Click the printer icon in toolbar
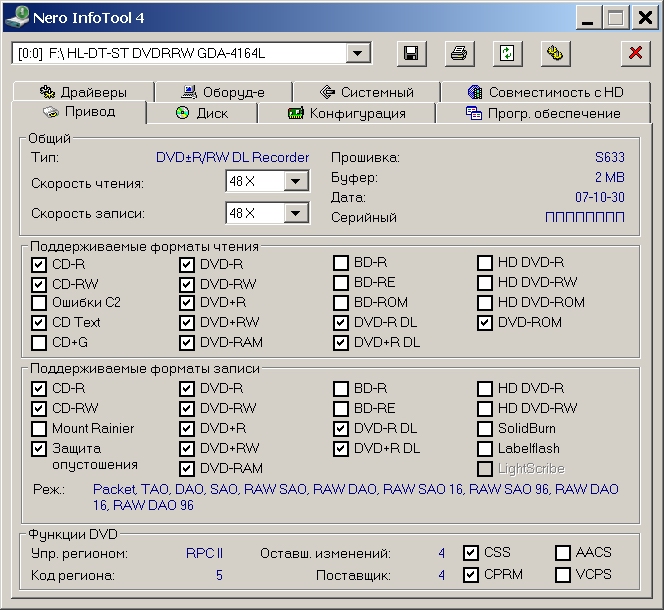This screenshot has height=610, width=664. pos(458,54)
